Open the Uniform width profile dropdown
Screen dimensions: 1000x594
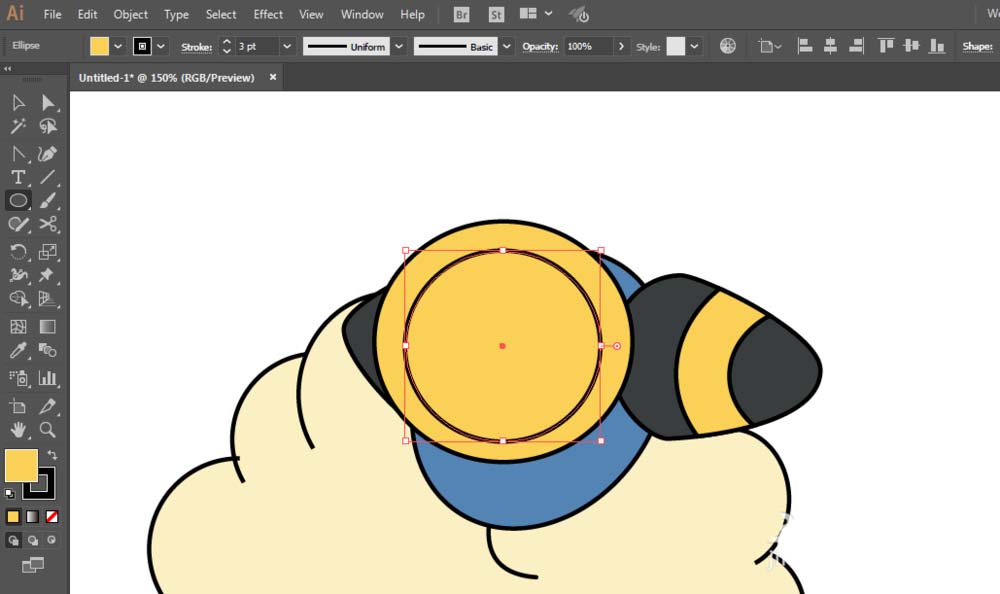tap(399, 46)
